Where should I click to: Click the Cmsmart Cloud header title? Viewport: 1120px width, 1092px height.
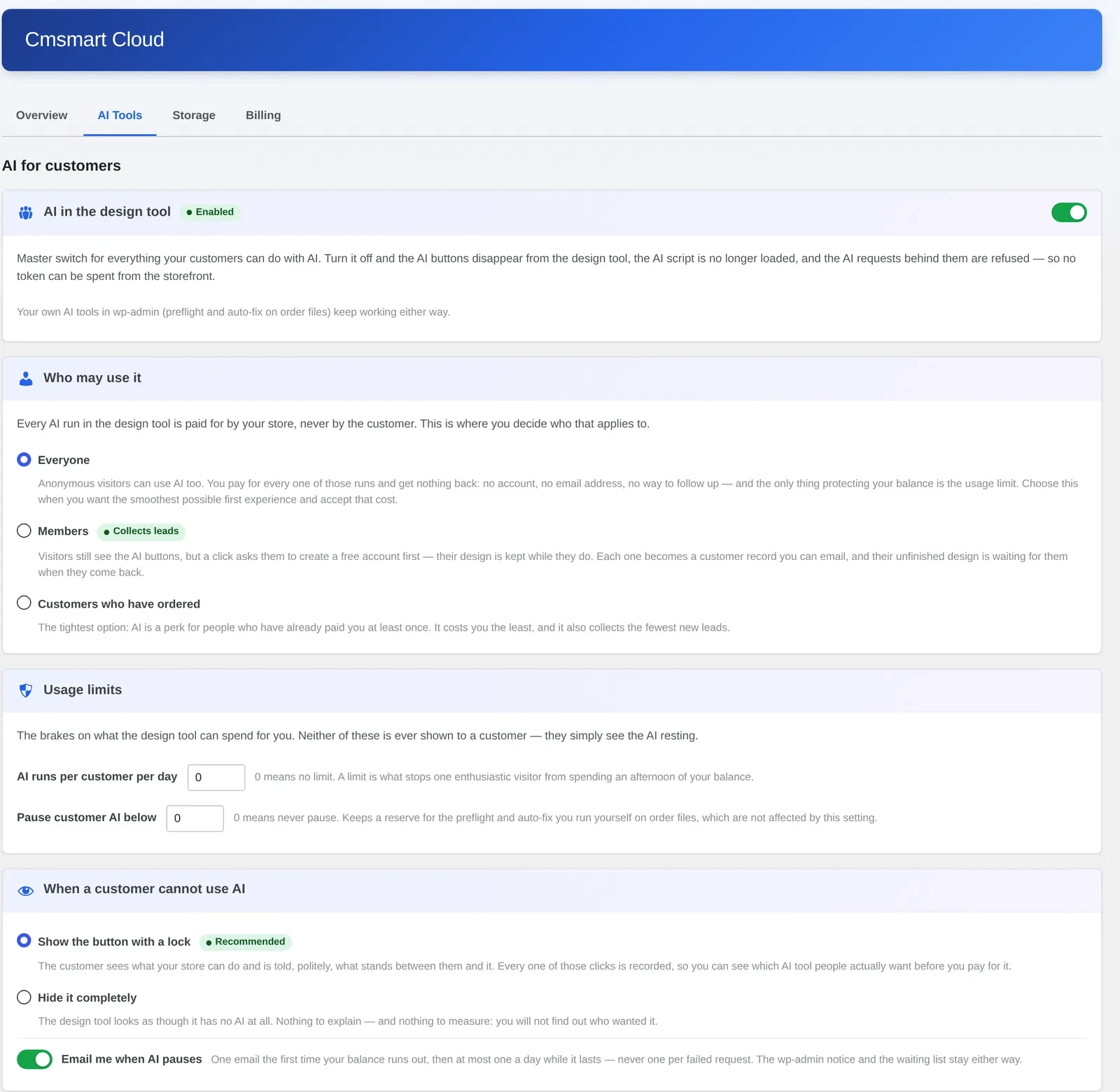94,40
